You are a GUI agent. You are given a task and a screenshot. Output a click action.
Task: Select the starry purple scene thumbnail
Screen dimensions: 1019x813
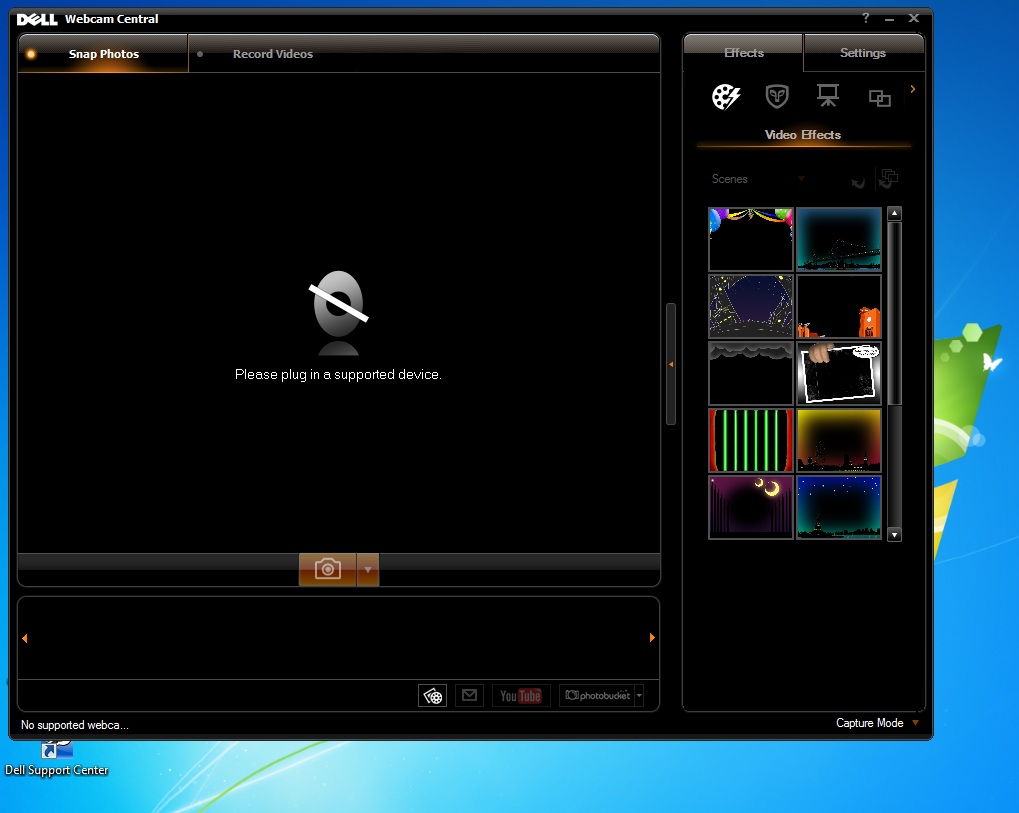[x=751, y=306]
